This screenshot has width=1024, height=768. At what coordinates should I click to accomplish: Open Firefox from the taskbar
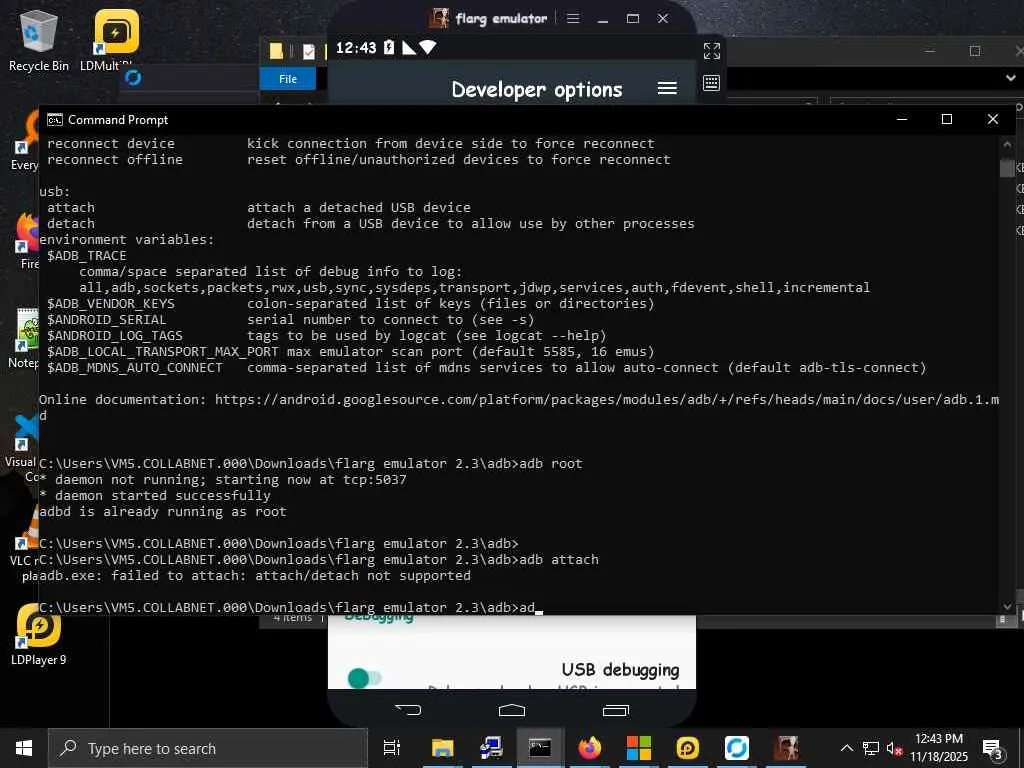(x=590, y=748)
